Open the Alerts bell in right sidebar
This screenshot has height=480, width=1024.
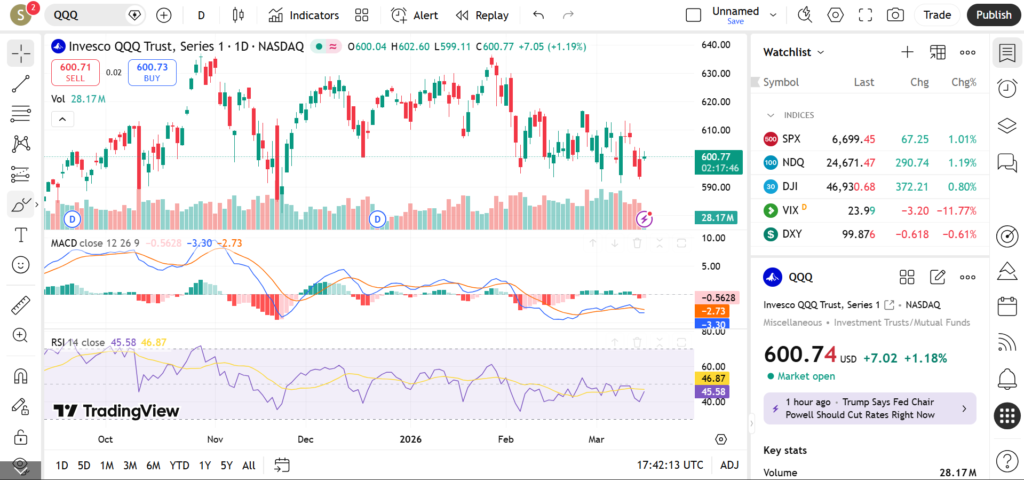point(1006,378)
